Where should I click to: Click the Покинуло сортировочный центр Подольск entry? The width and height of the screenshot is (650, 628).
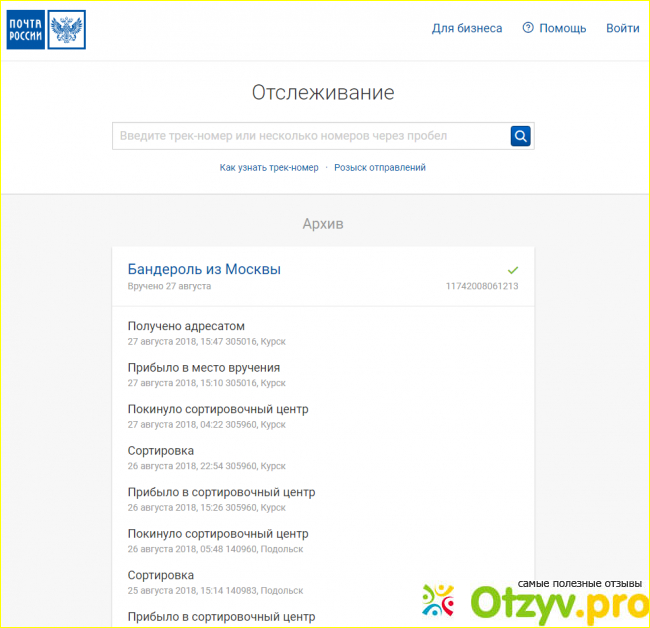tap(218, 534)
